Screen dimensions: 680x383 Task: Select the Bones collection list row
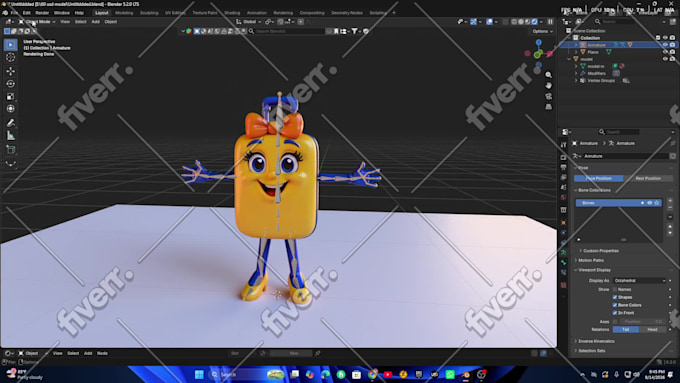coord(618,203)
